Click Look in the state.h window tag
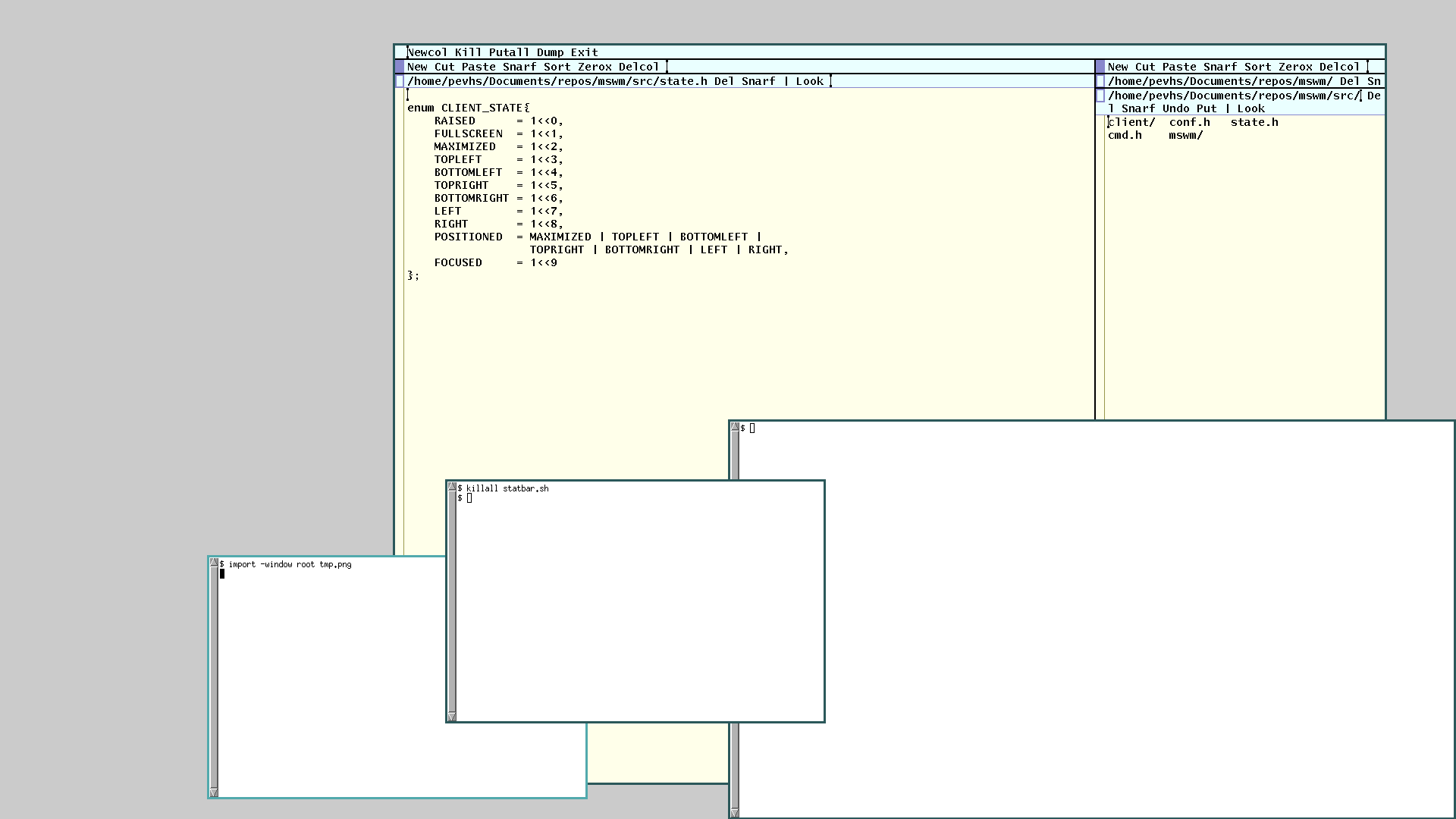This screenshot has height=819, width=1456. click(x=809, y=81)
